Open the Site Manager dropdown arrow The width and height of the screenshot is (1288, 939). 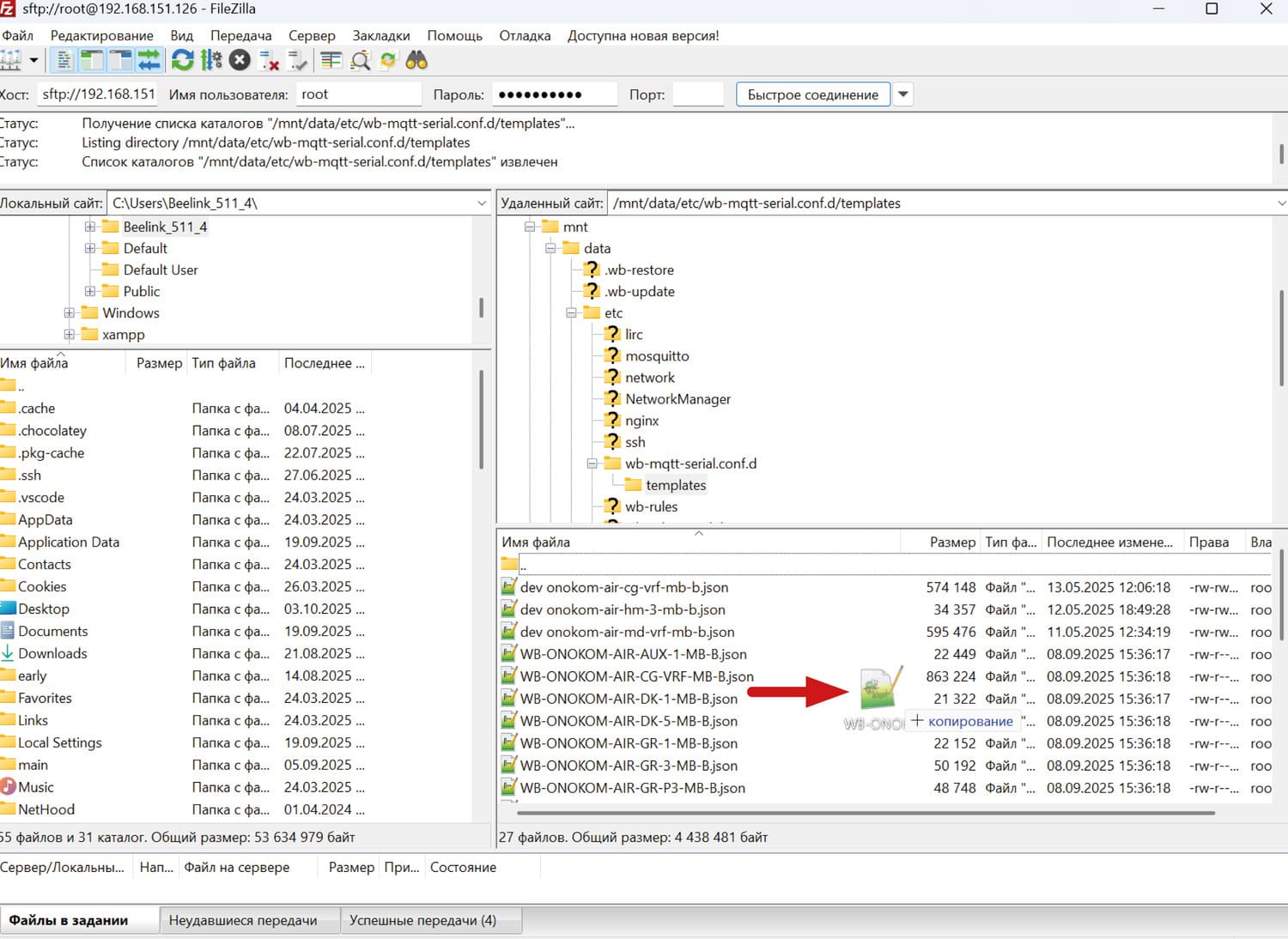coord(33,60)
